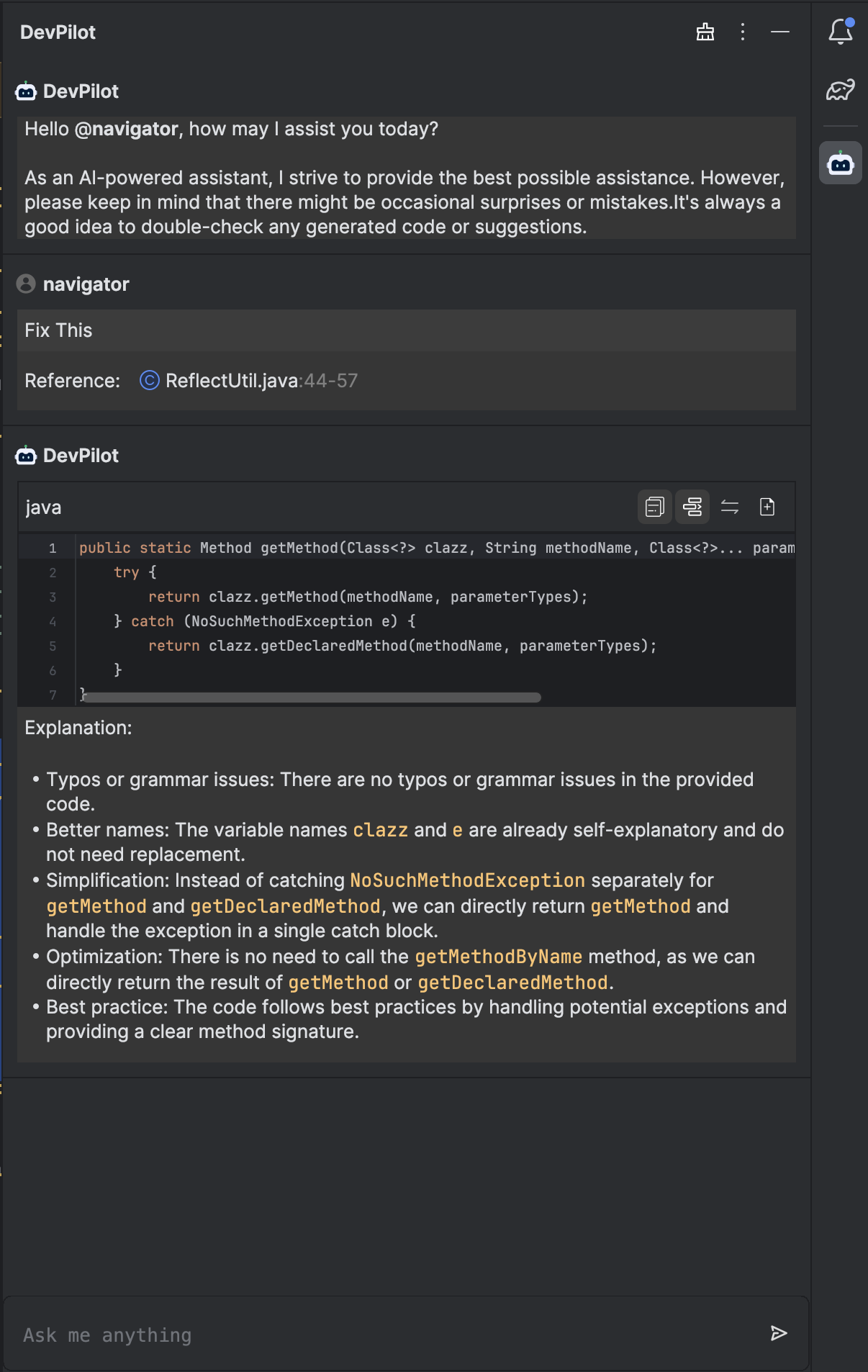Image resolution: width=868 pixels, height=1372 pixels.
Task: Copy the java code block
Action: point(655,507)
